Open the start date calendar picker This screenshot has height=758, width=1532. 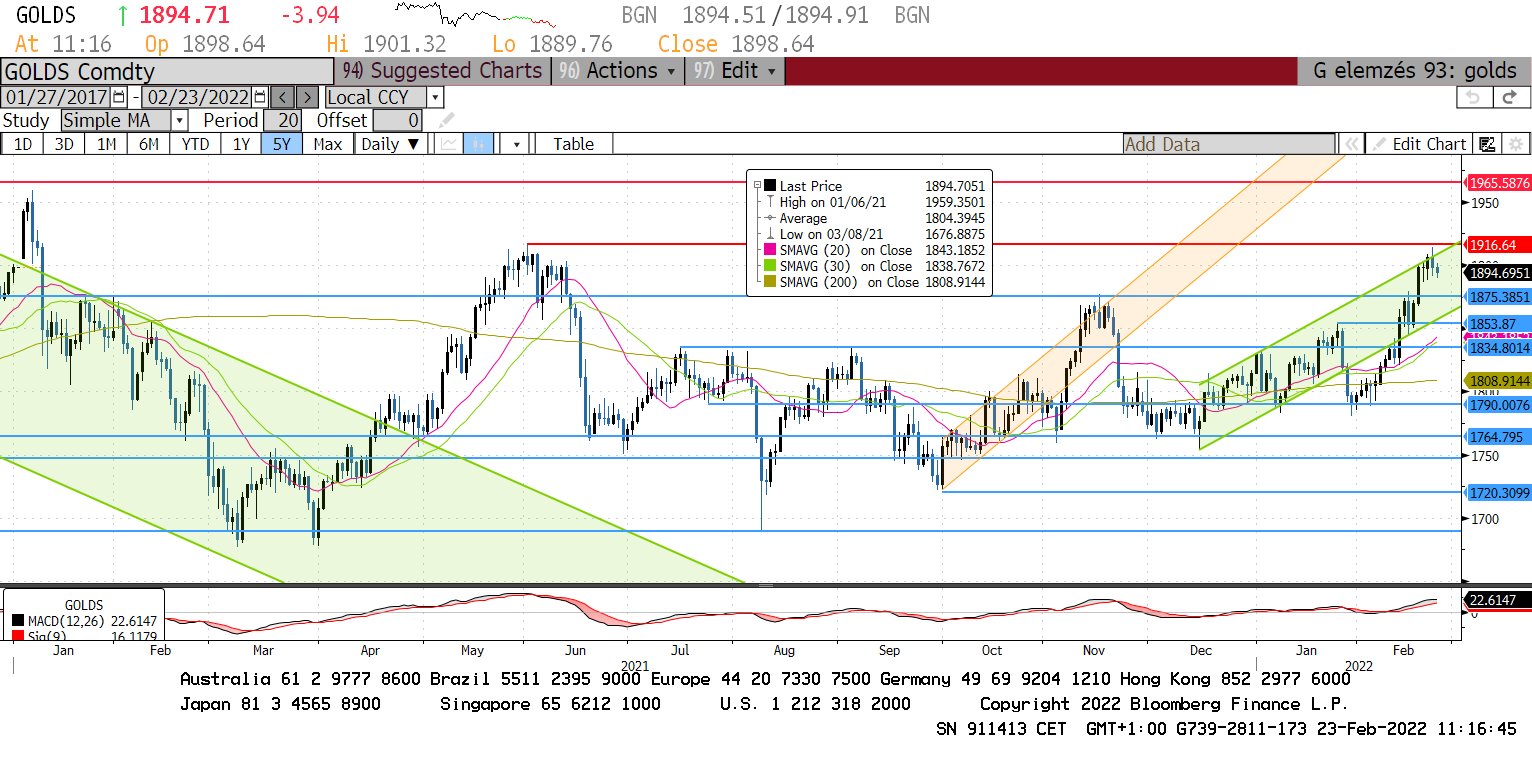click(119, 97)
